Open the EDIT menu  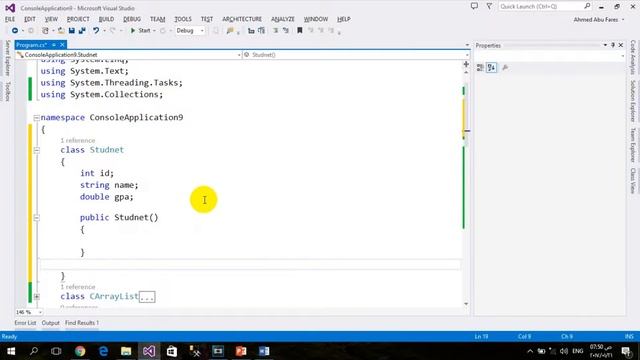click(30, 19)
